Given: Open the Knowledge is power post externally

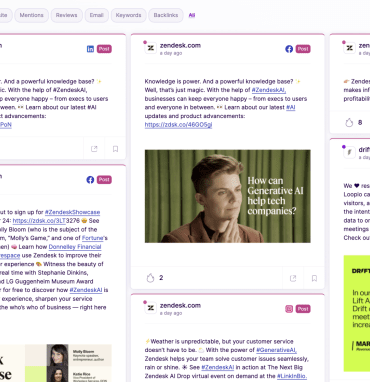Looking at the screenshot, I should click(x=293, y=278).
